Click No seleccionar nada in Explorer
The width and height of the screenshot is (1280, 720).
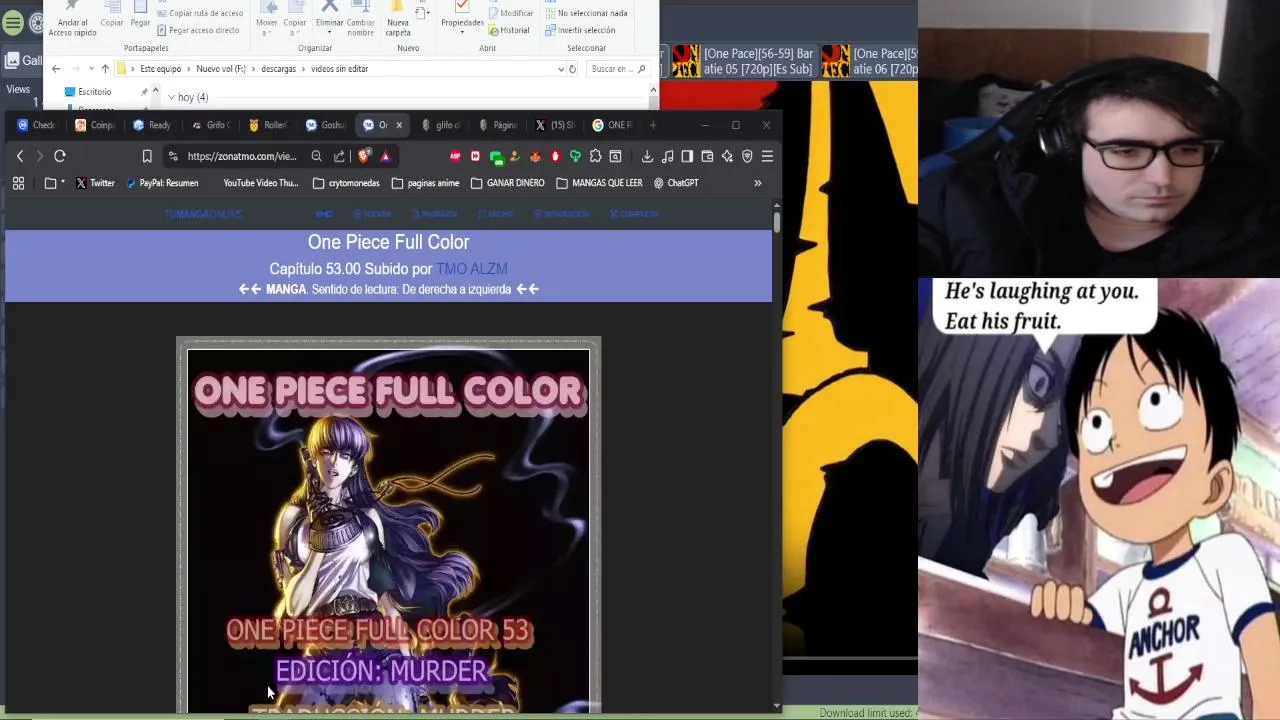click(x=586, y=13)
